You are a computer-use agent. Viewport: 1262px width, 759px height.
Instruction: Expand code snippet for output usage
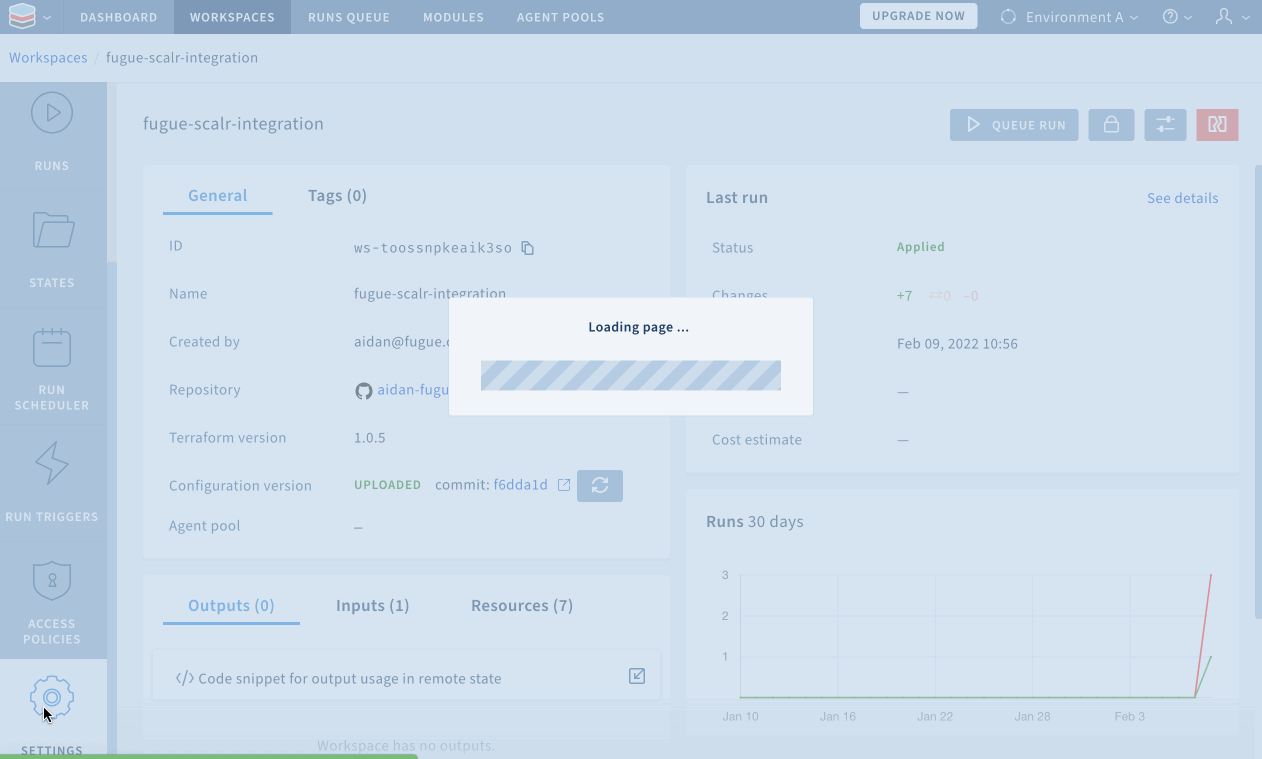click(406, 677)
